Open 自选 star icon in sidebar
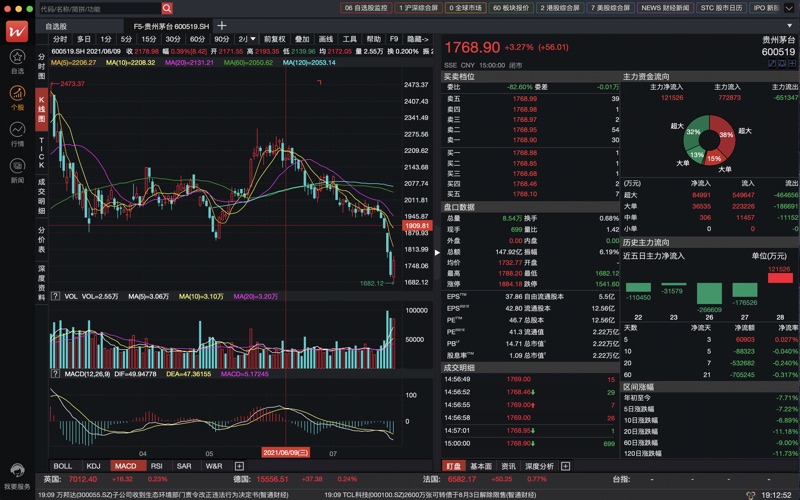Screen dimensions: 800x500 [x=17, y=57]
